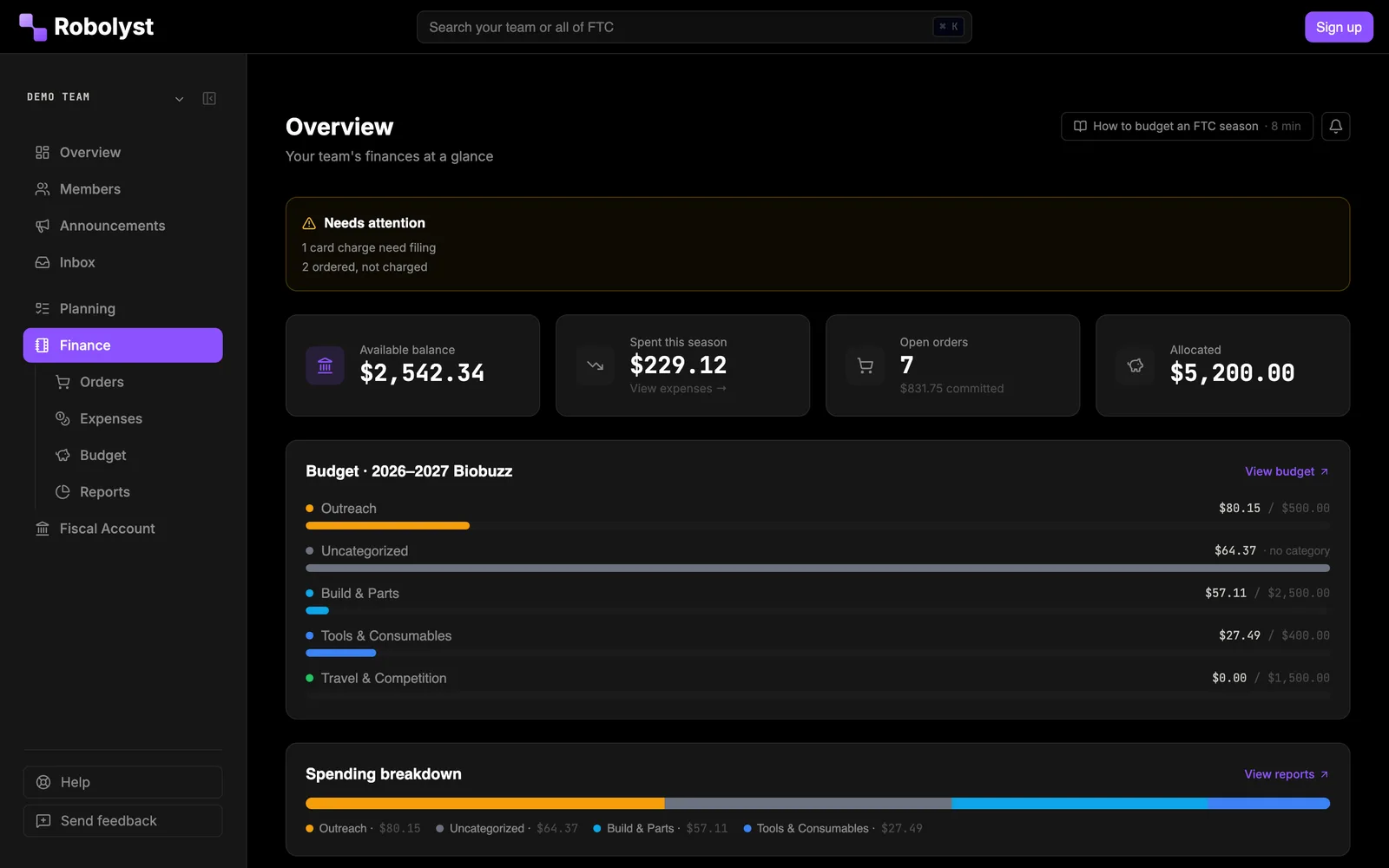The image size is (1389, 868).
Task: Click the Outreach orange progress bar
Action: click(x=387, y=526)
